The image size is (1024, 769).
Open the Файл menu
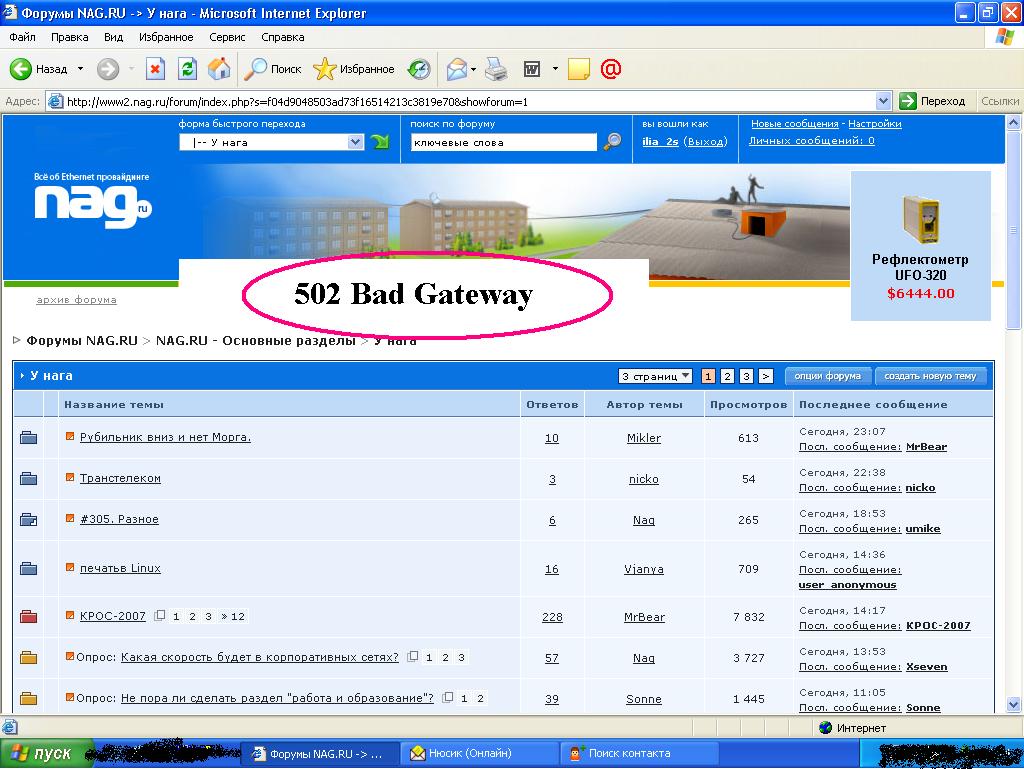click(x=22, y=37)
